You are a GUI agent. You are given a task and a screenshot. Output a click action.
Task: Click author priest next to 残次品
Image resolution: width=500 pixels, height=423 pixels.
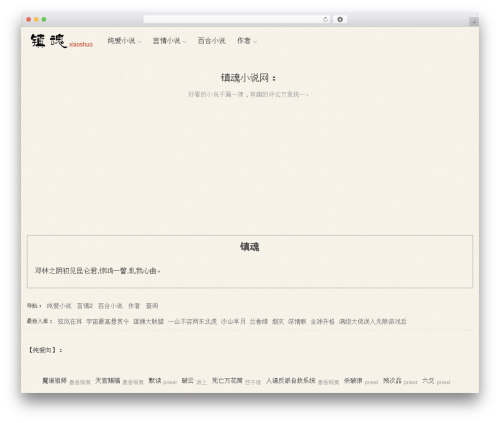[x=410, y=382]
